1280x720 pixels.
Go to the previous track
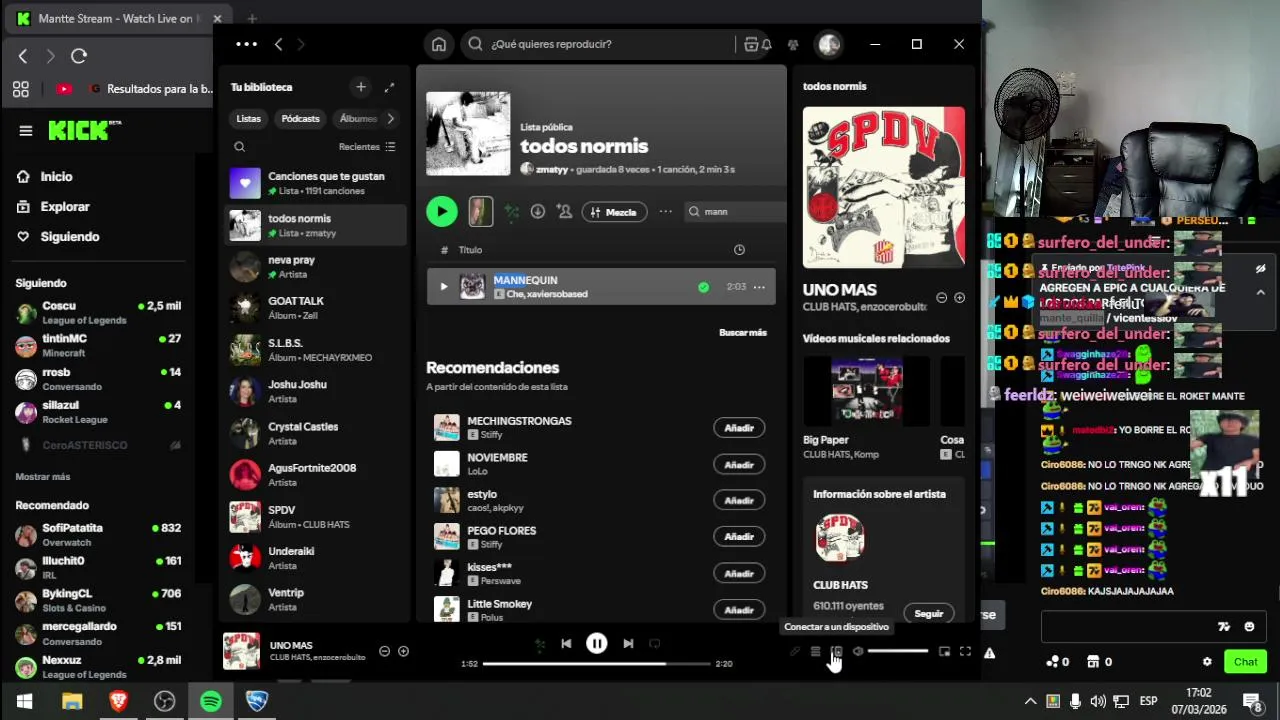(566, 644)
